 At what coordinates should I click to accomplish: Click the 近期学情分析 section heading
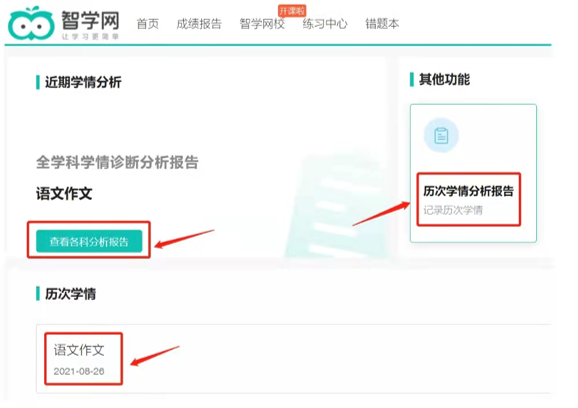(83, 82)
